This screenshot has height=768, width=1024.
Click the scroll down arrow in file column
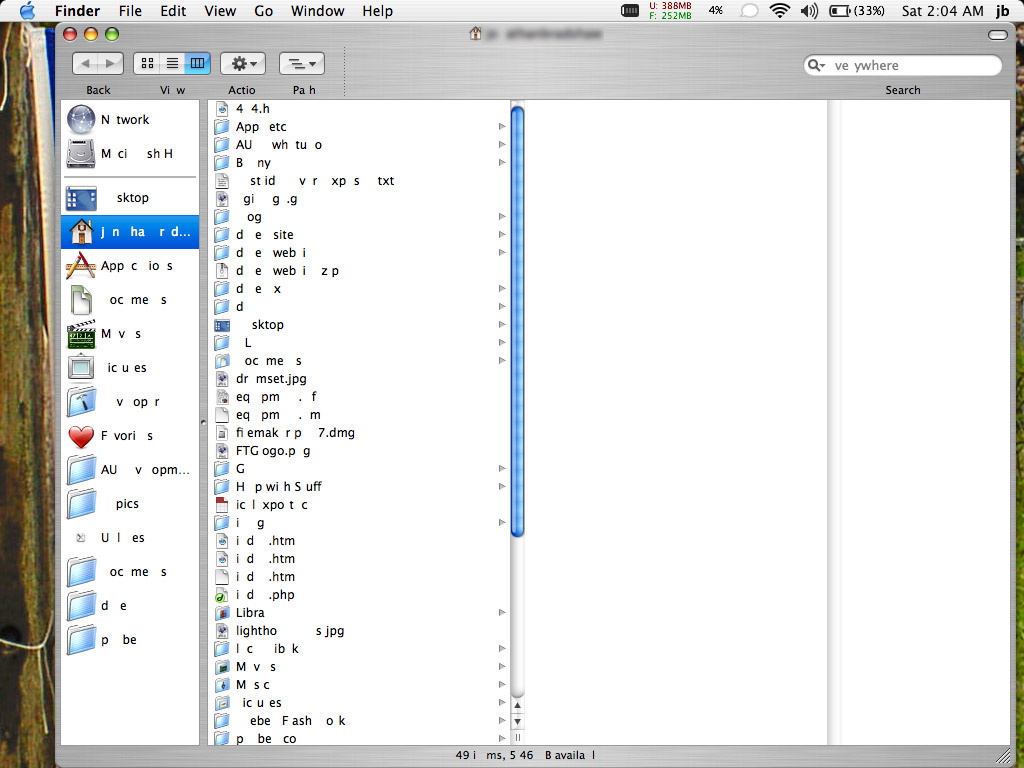click(x=517, y=722)
